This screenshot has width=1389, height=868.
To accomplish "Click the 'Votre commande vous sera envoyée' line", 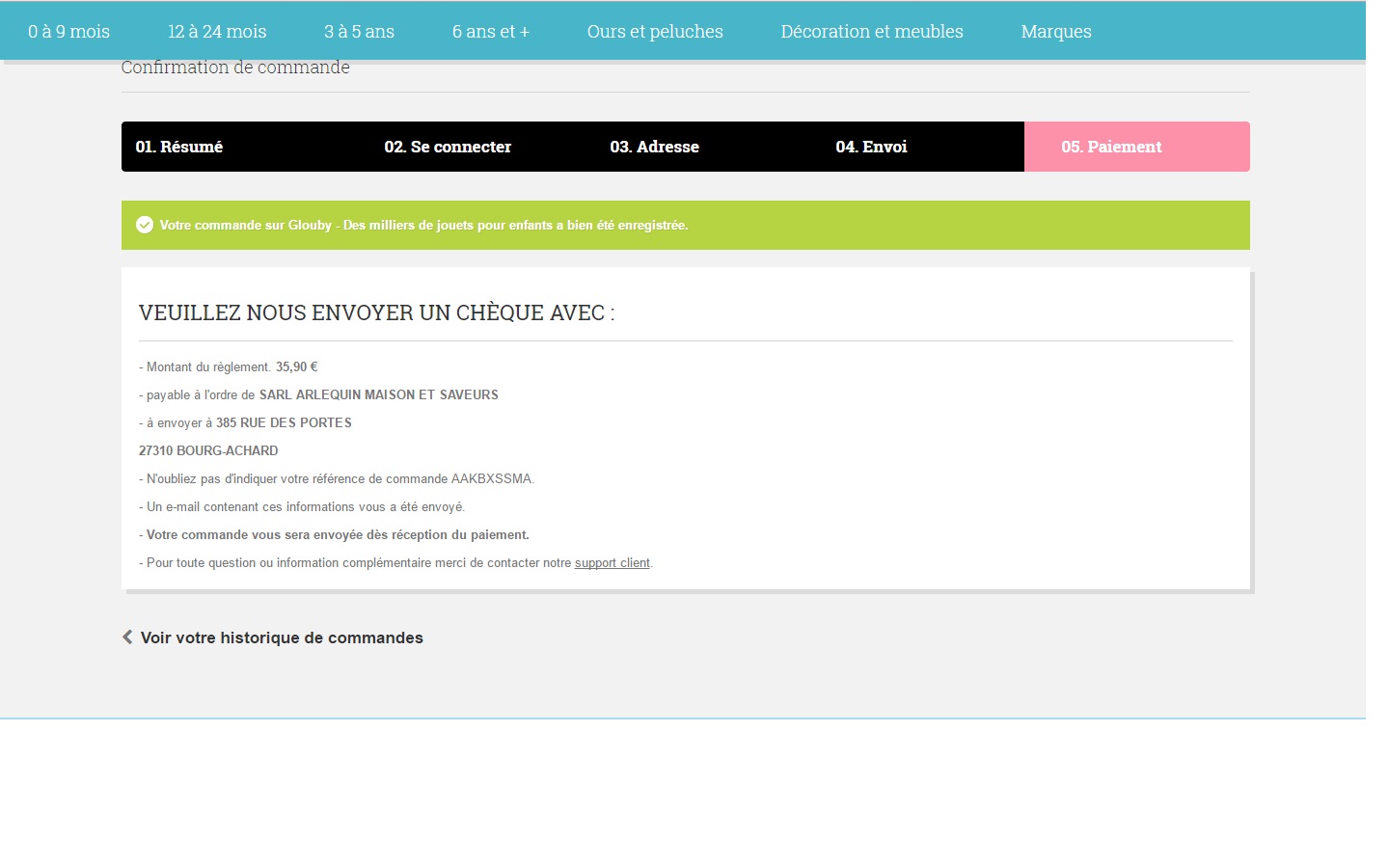I will point(335,535).
